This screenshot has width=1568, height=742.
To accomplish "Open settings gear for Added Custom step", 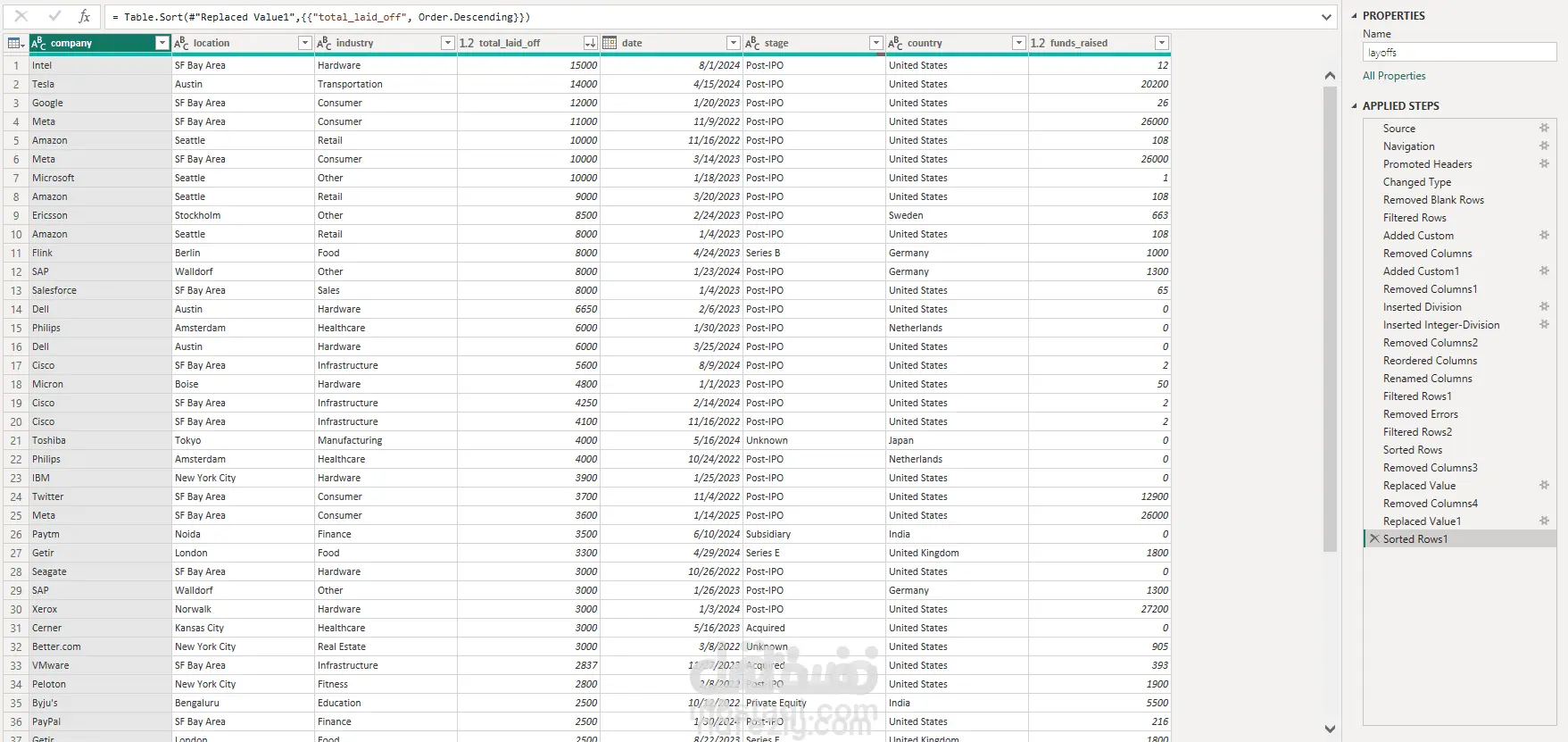I will 1544,235.
